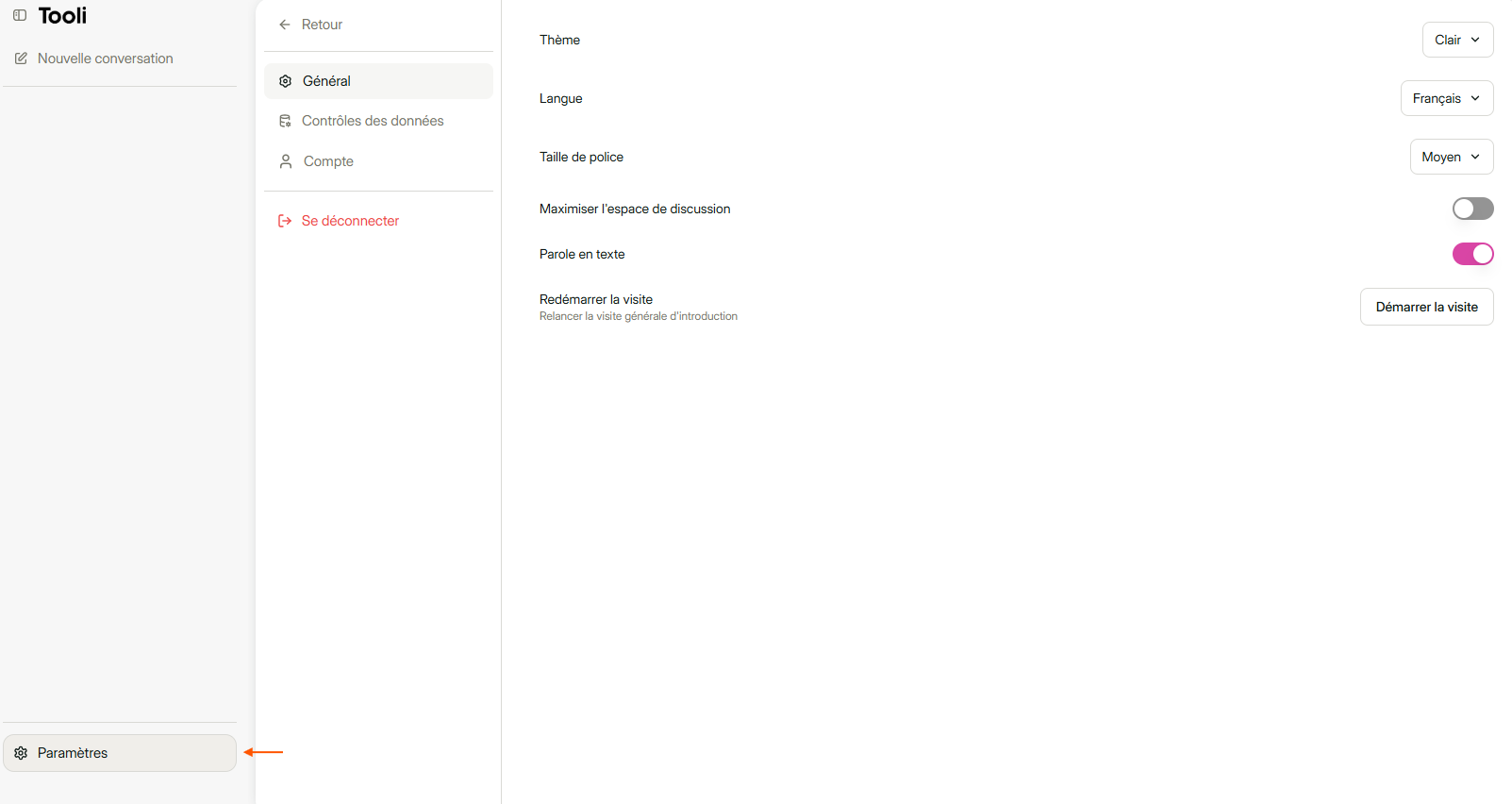Image resolution: width=1512 pixels, height=804 pixels.
Task: Click the red logout icon
Action: pyautogui.click(x=285, y=221)
